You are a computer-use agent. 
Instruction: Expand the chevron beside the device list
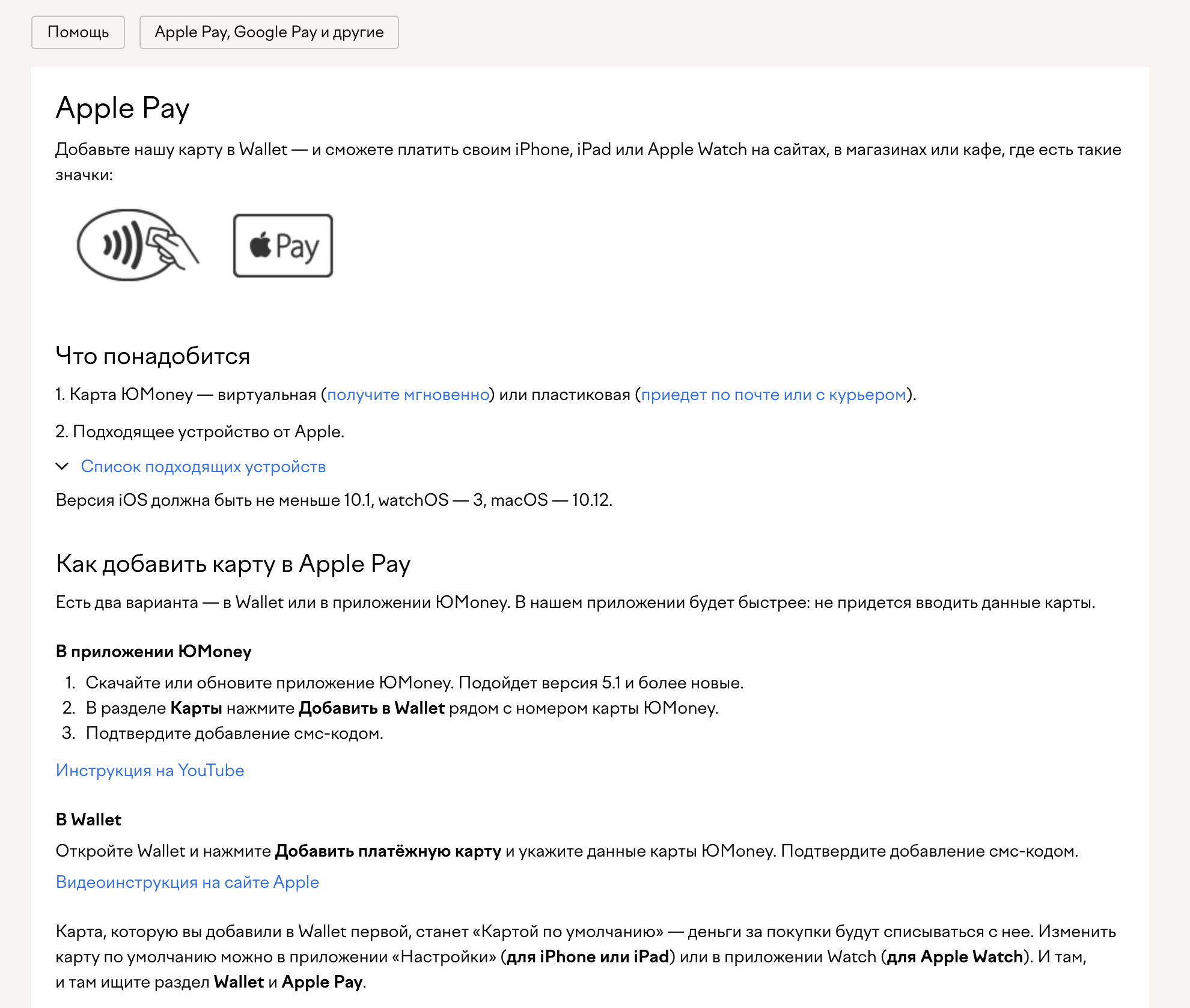[x=62, y=467]
